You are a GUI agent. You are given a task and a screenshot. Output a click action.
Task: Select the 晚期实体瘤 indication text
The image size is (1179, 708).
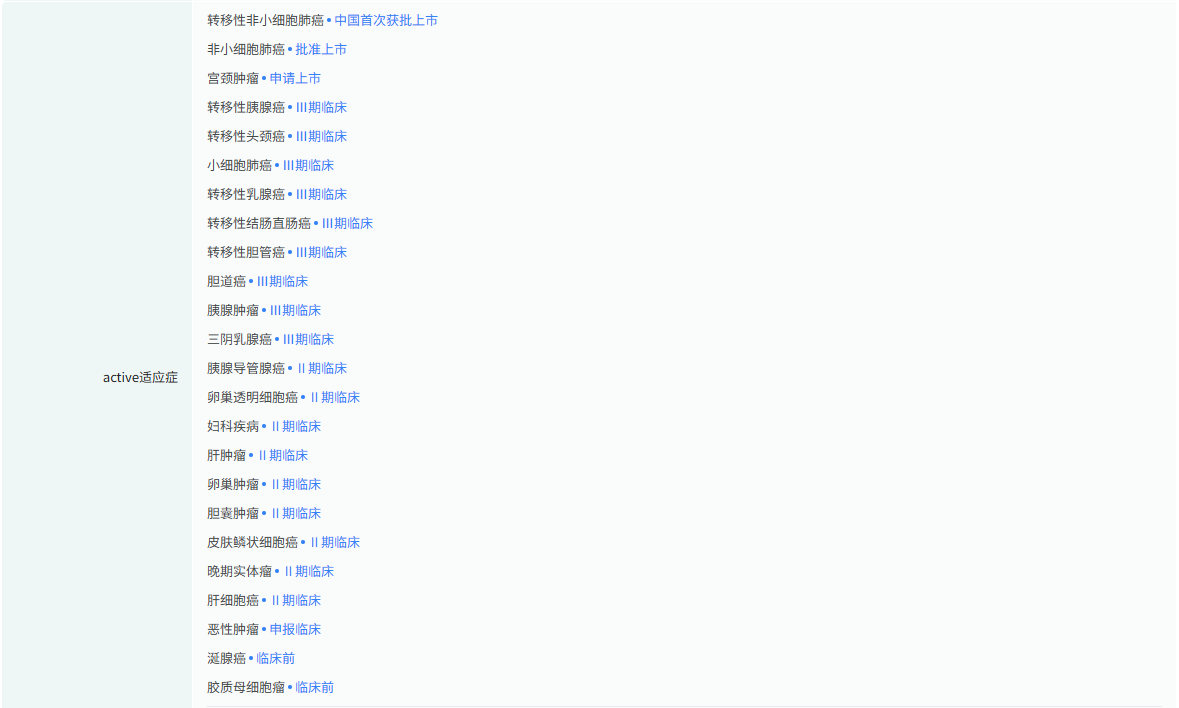pyautogui.click(x=239, y=571)
